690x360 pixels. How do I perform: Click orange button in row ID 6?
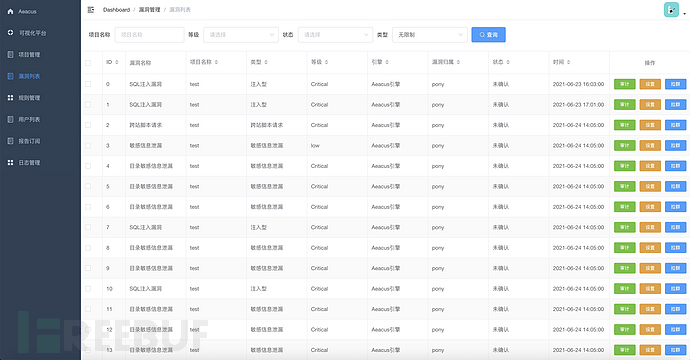click(650, 207)
